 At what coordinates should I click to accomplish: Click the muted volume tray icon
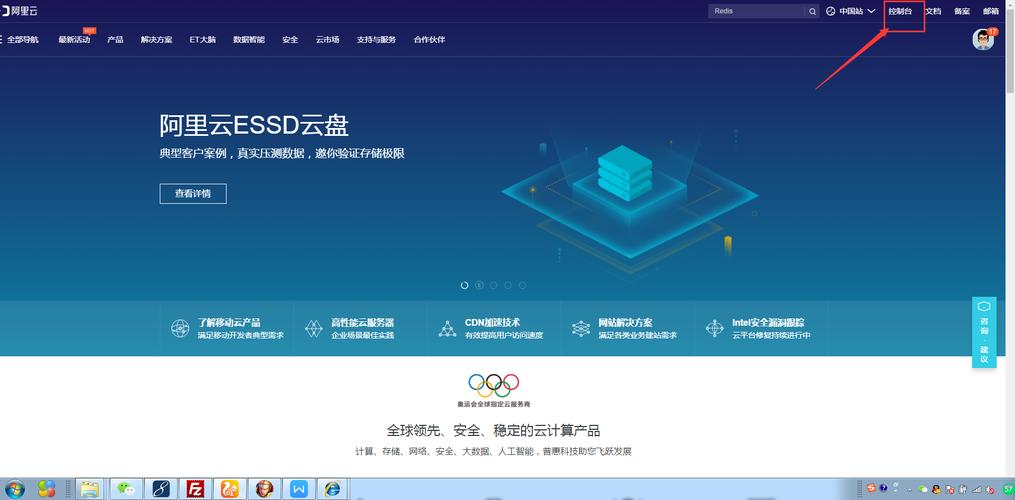point(990,490)
